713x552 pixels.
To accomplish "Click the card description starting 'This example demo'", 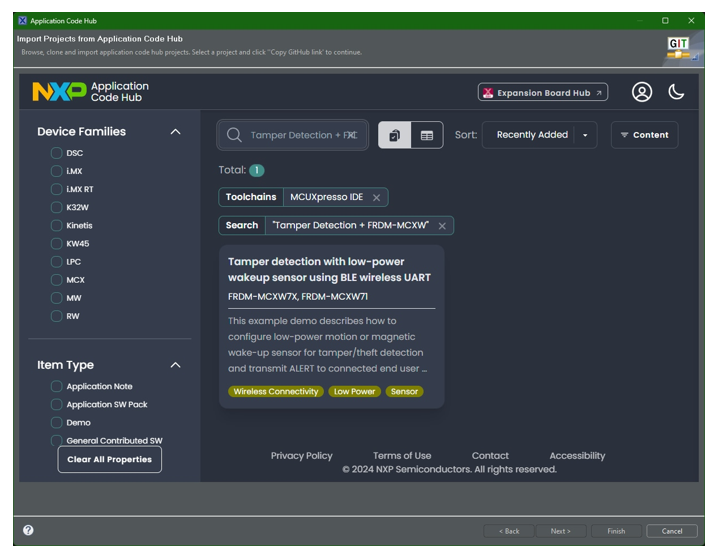I will (x=327, y=345).
